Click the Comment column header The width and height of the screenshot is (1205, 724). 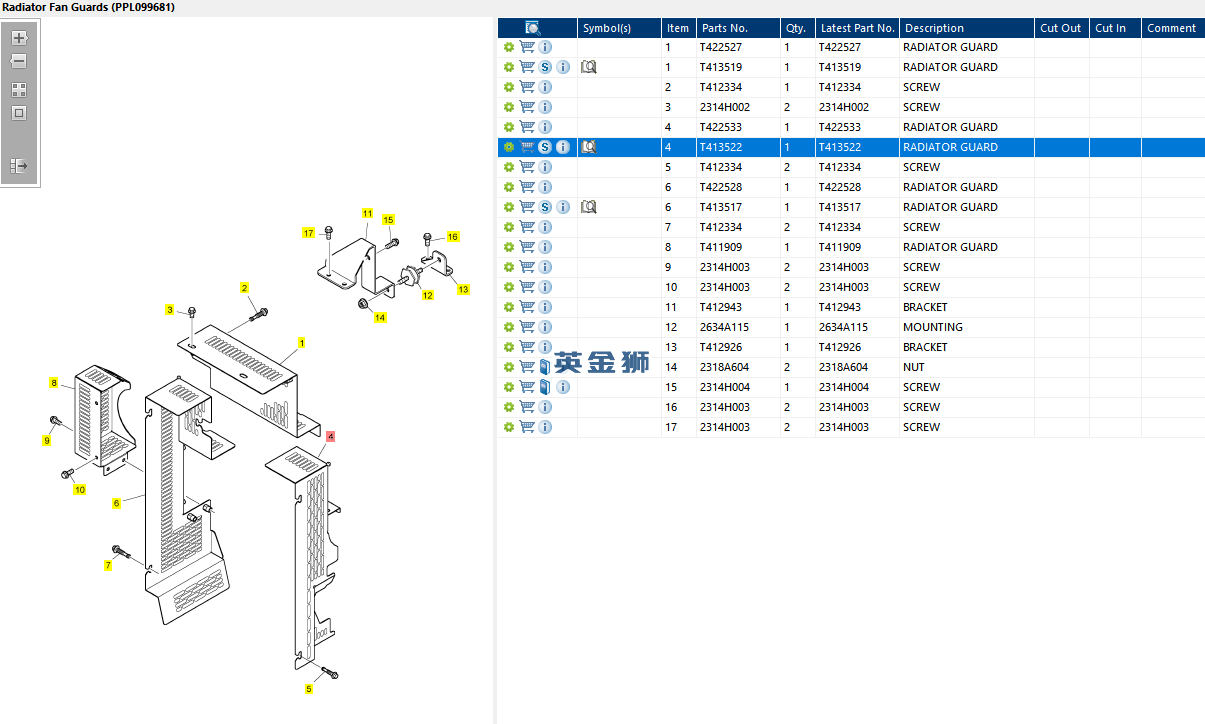(1172, 28)
